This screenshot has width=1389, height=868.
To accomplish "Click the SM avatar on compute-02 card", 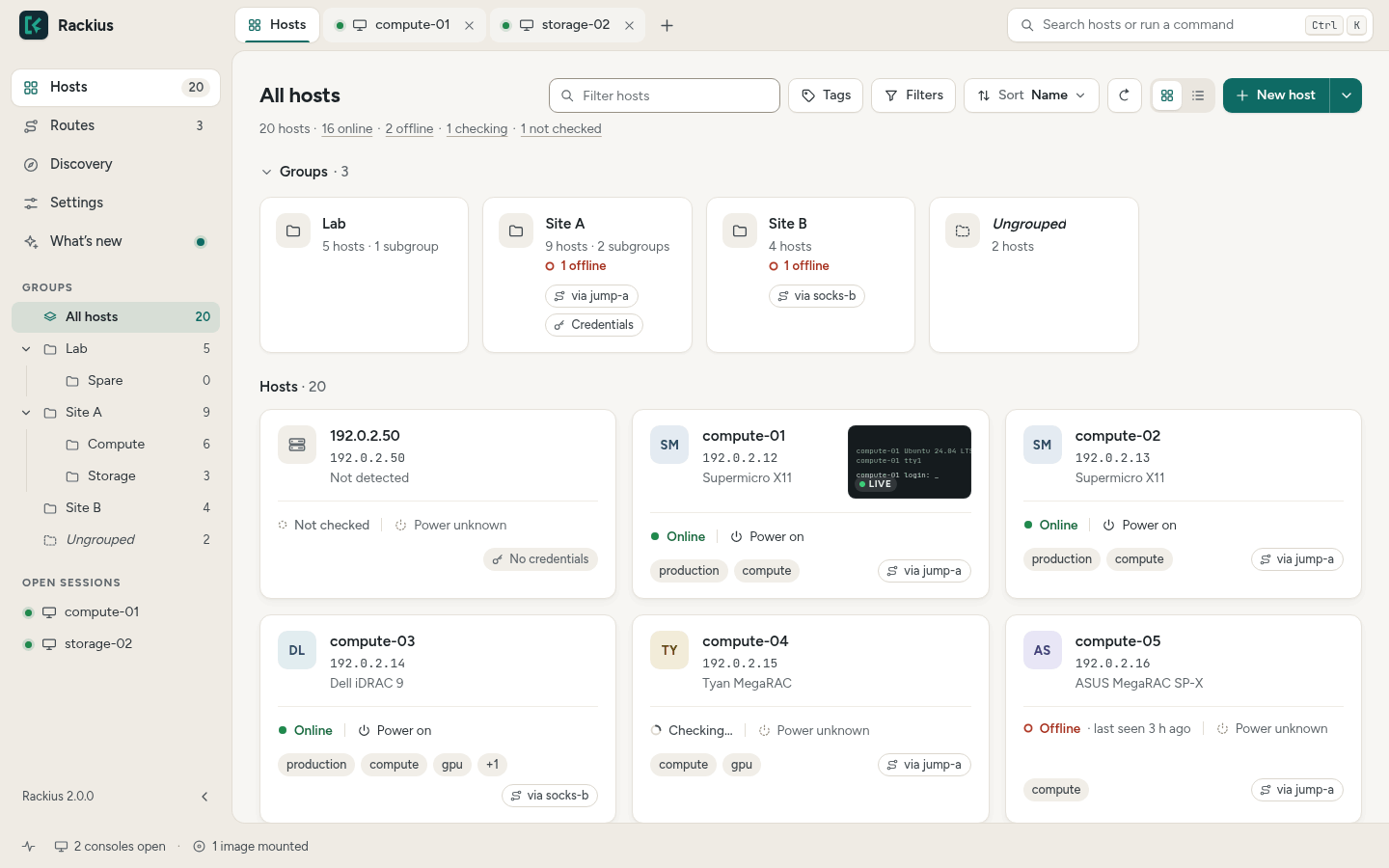I will [x=1043, y=445].
